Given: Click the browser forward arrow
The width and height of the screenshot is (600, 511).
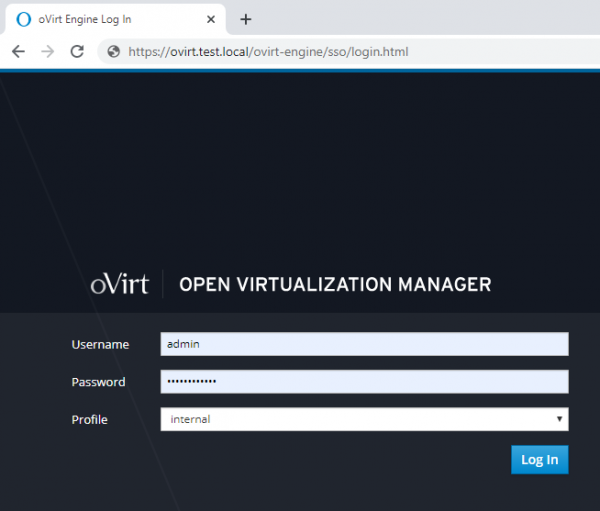Looking at the screenshot, I should click(48, 52).
